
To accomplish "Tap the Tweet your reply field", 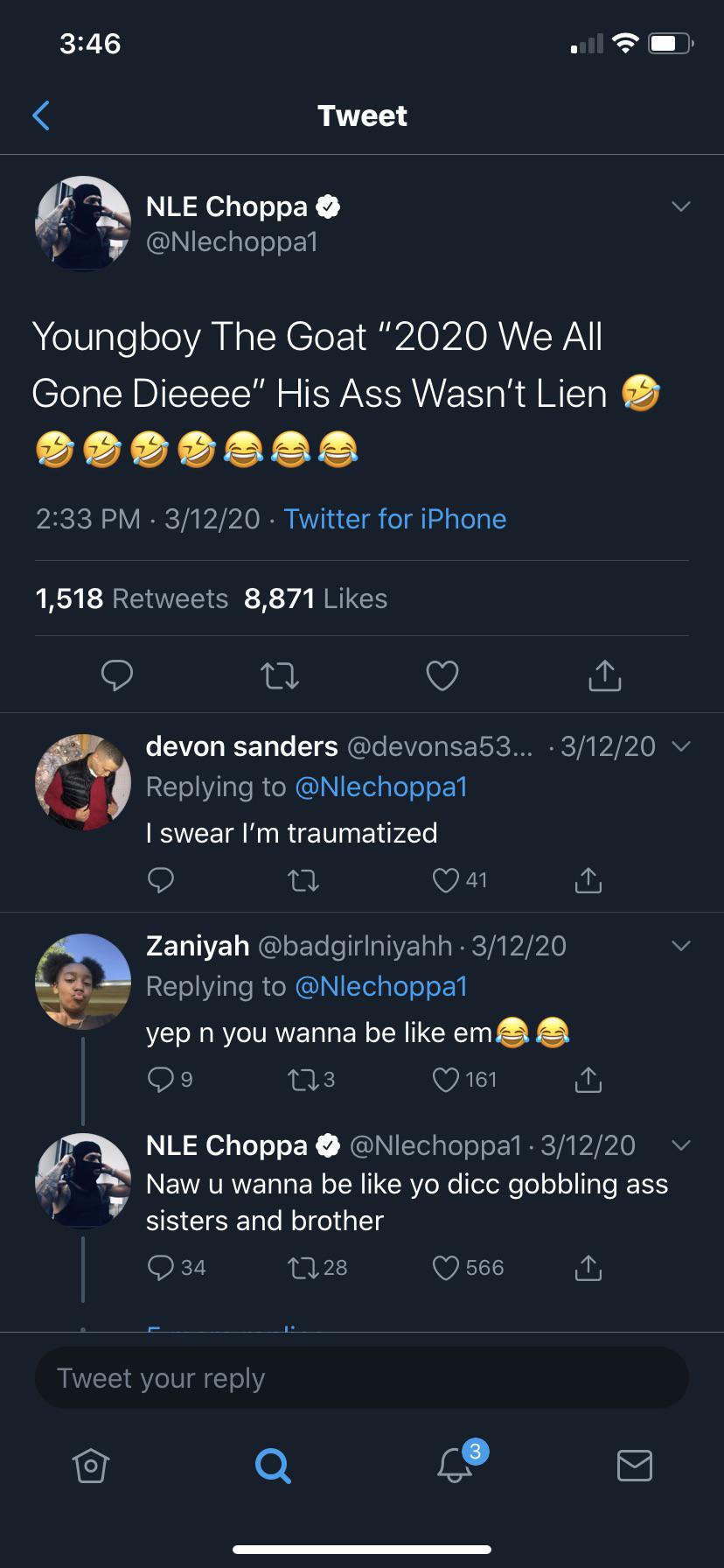I will click(x=361, y=1378).
